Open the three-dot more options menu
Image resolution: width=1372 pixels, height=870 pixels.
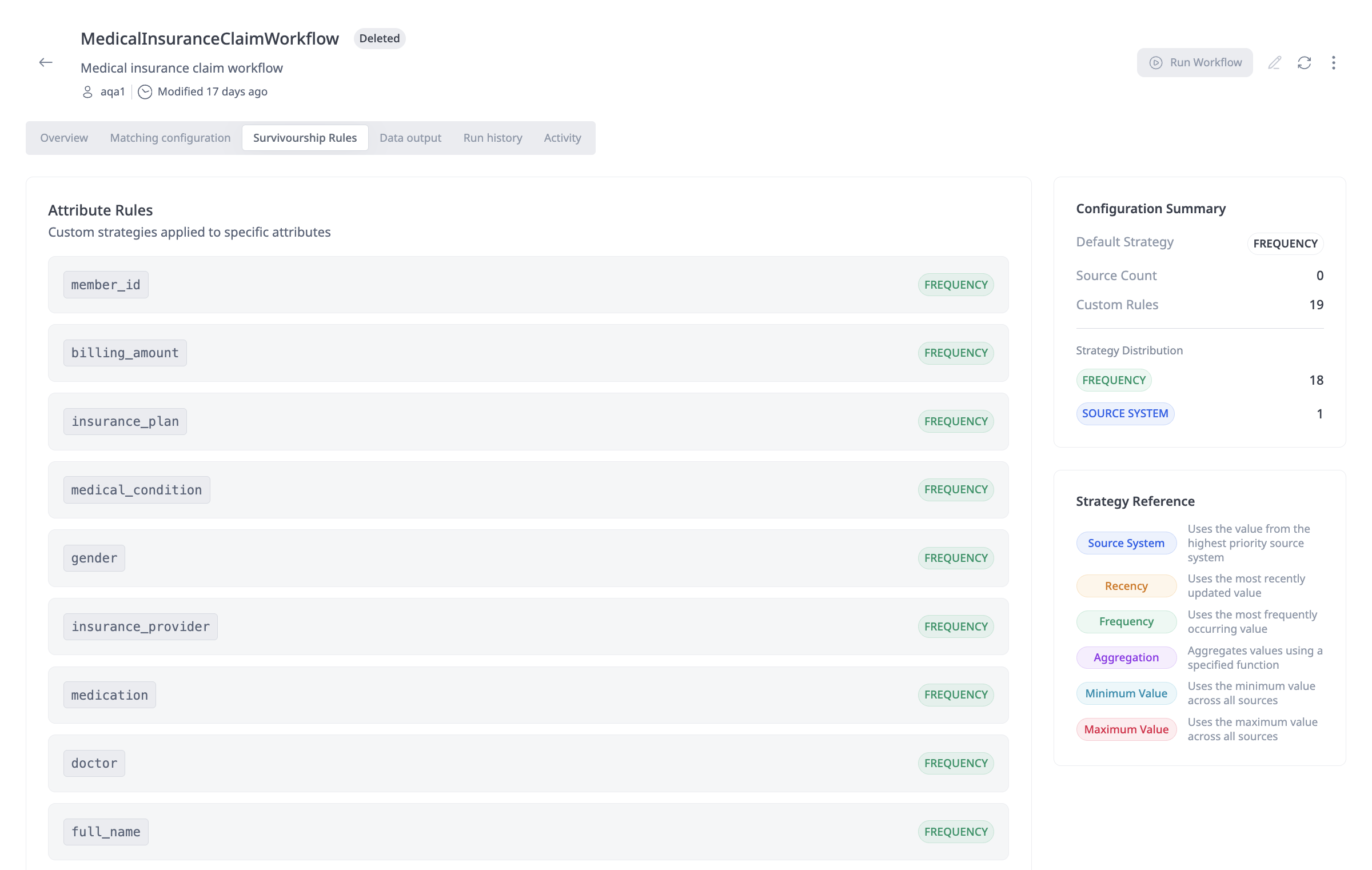(1334, 62)
